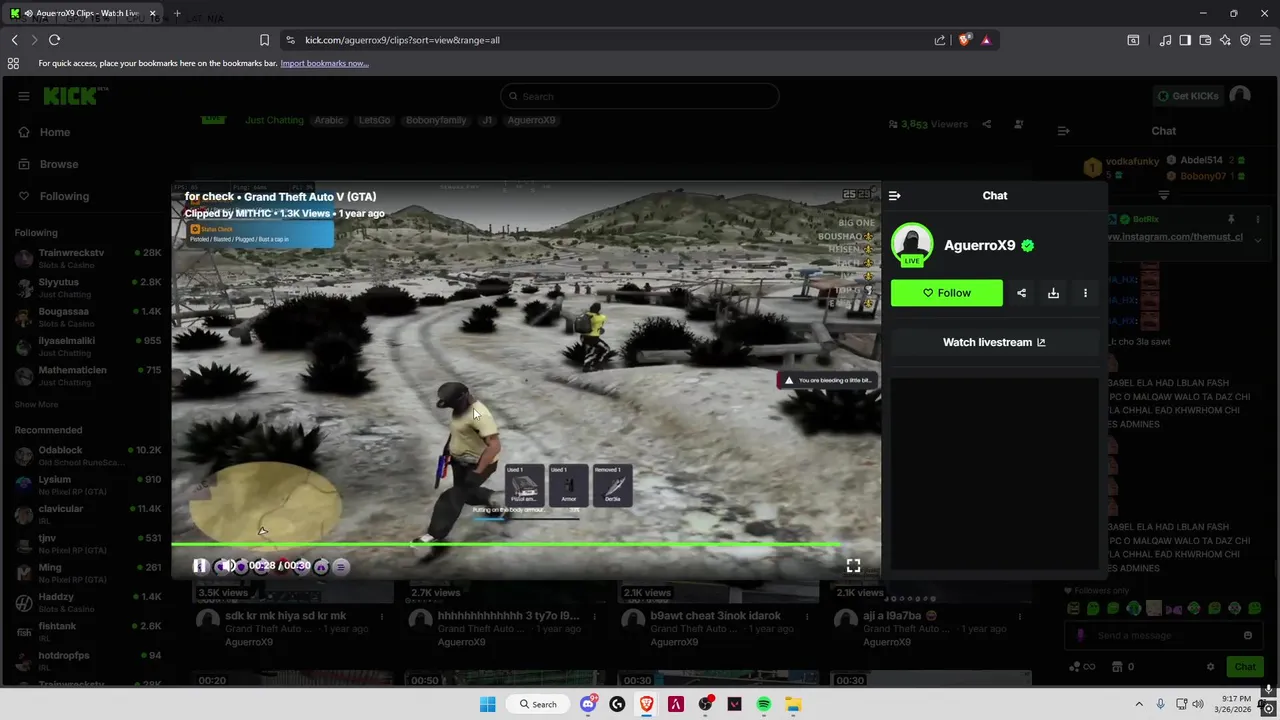Go back in browser history
Image resolution: width=1280 pixels, height=720 pixels.
tap(14, 40)
